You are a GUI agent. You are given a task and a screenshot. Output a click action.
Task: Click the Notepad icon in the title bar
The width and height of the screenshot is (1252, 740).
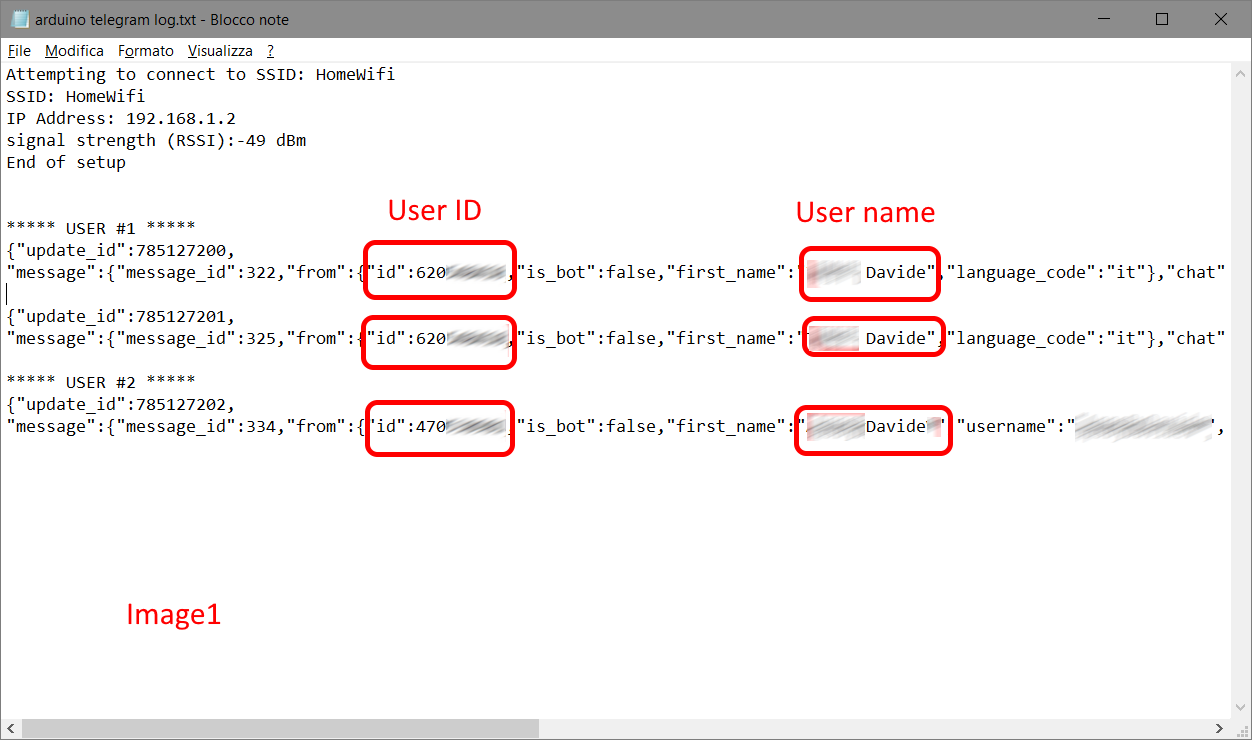point(19,19)
